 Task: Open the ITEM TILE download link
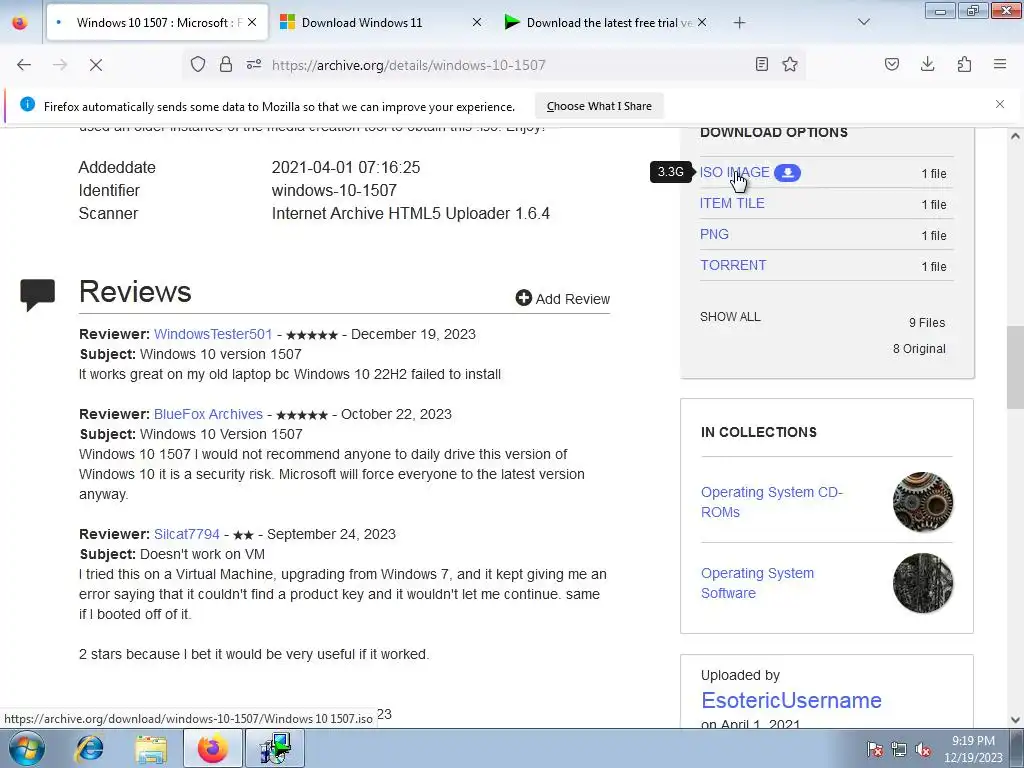(732, 203)
